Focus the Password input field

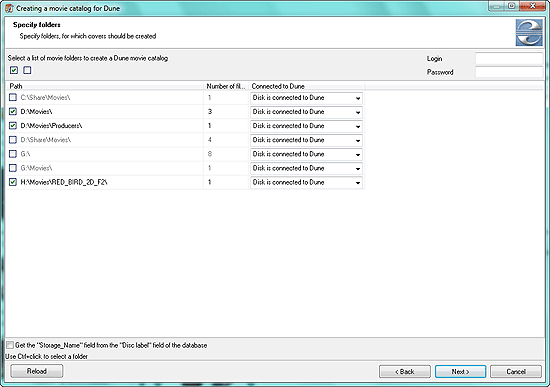click(509, 72)
